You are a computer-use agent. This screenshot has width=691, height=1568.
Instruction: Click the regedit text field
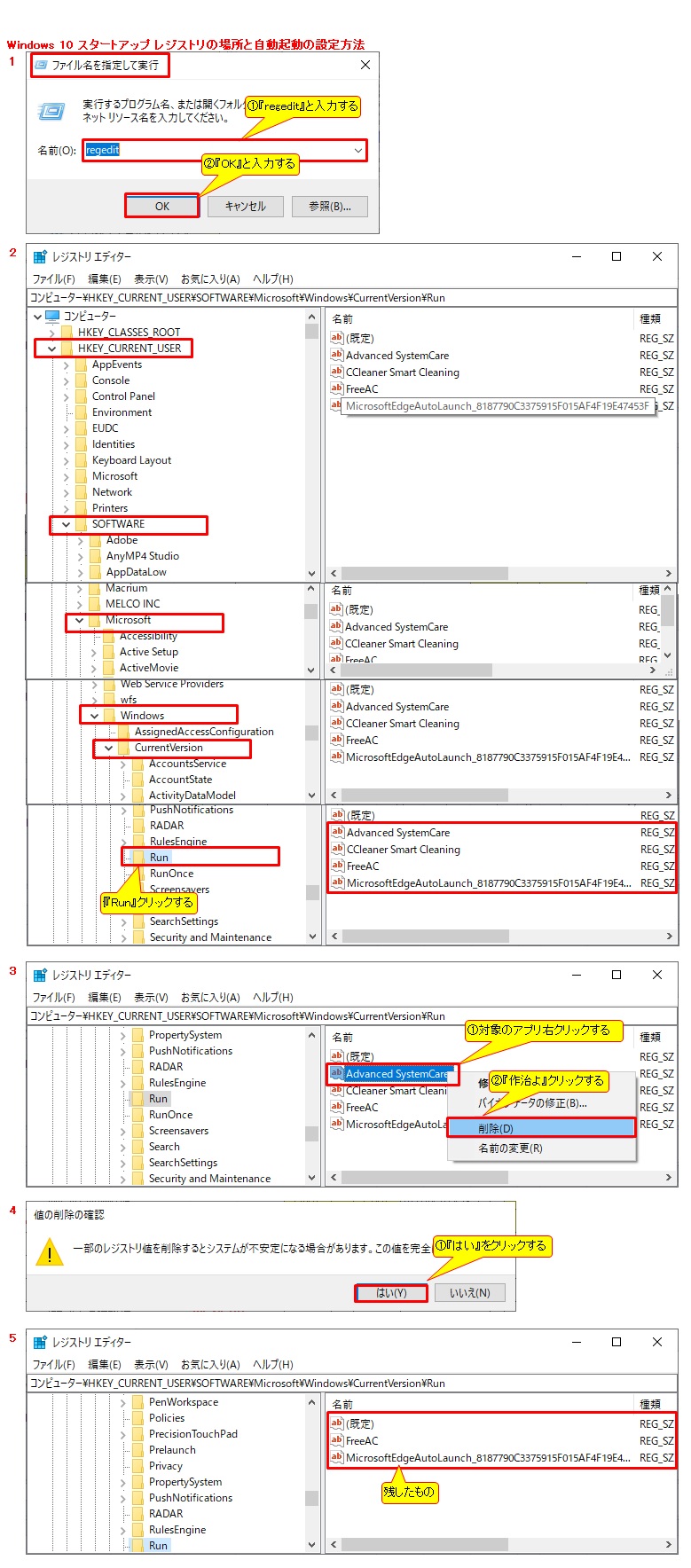point(224,150)
